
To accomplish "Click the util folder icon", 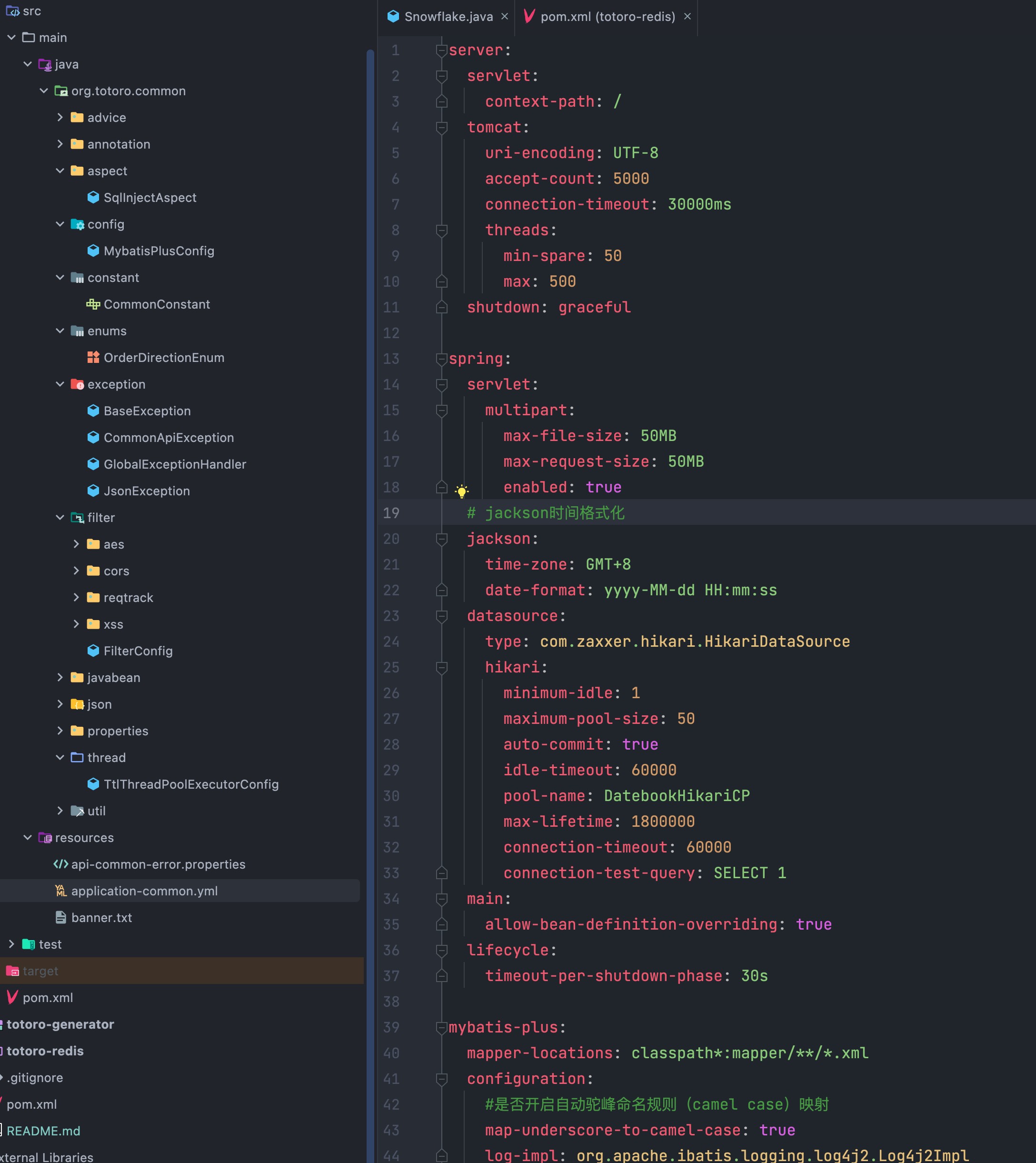I will click(78, 811).
